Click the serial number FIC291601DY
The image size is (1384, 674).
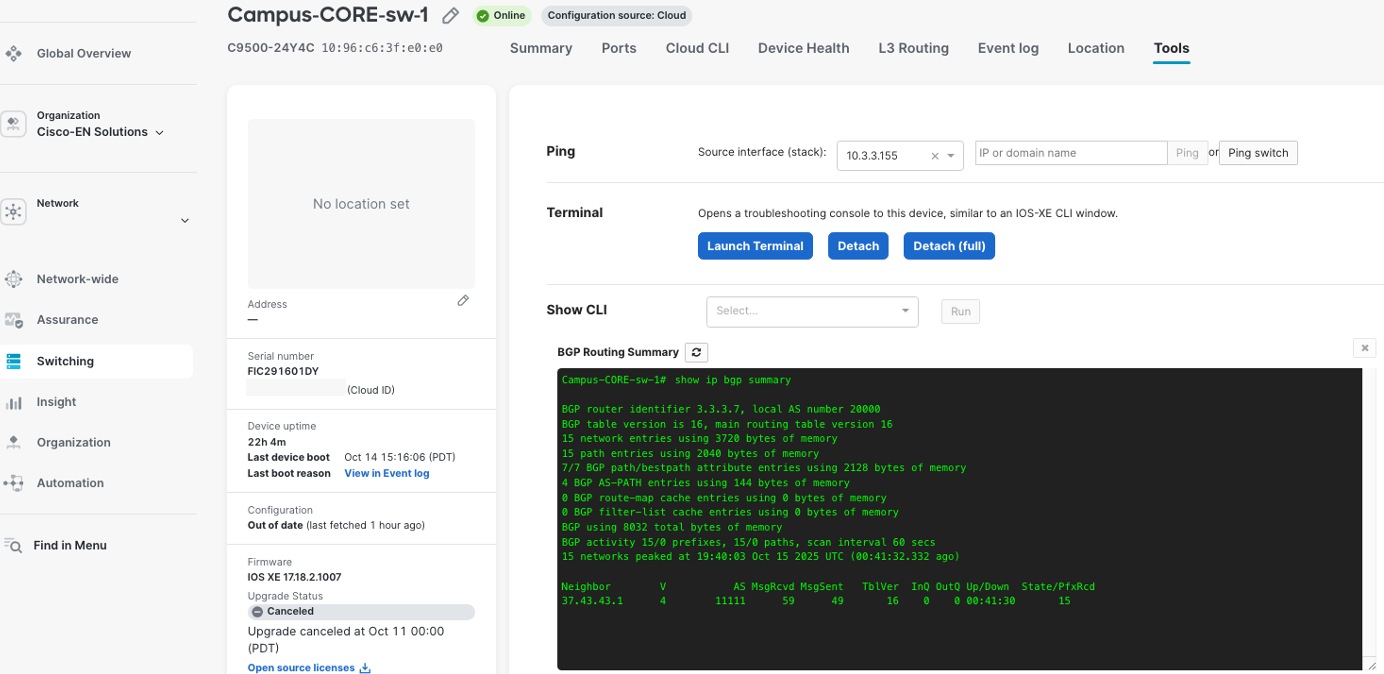click(x=283, y=371)
